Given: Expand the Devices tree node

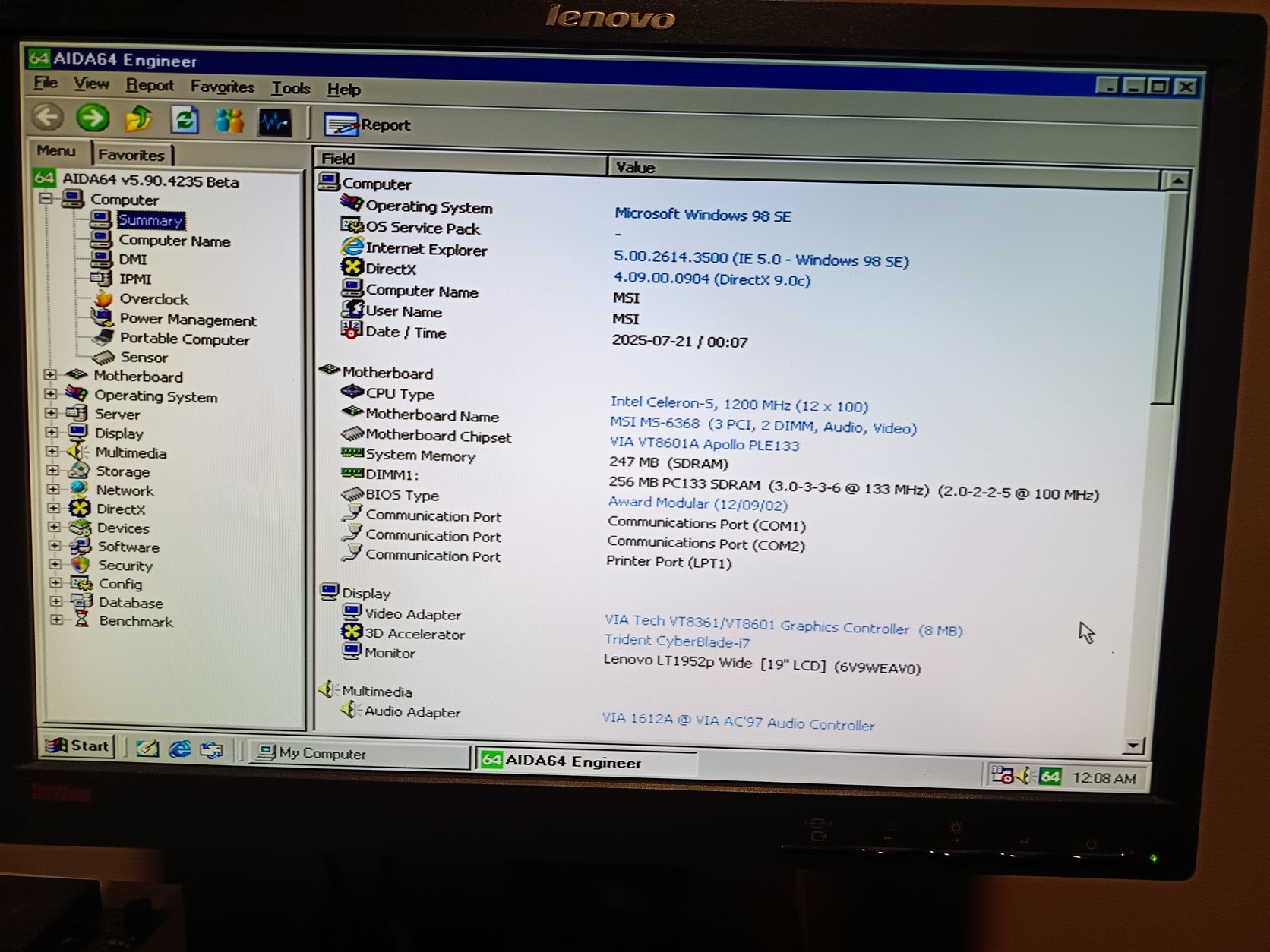Looking at the screenshot, I should (54, 526).
